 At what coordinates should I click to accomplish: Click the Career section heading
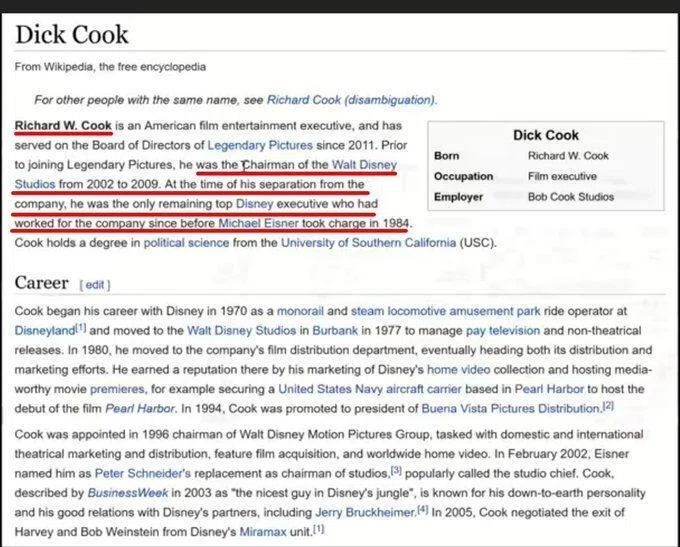[41, 283]
